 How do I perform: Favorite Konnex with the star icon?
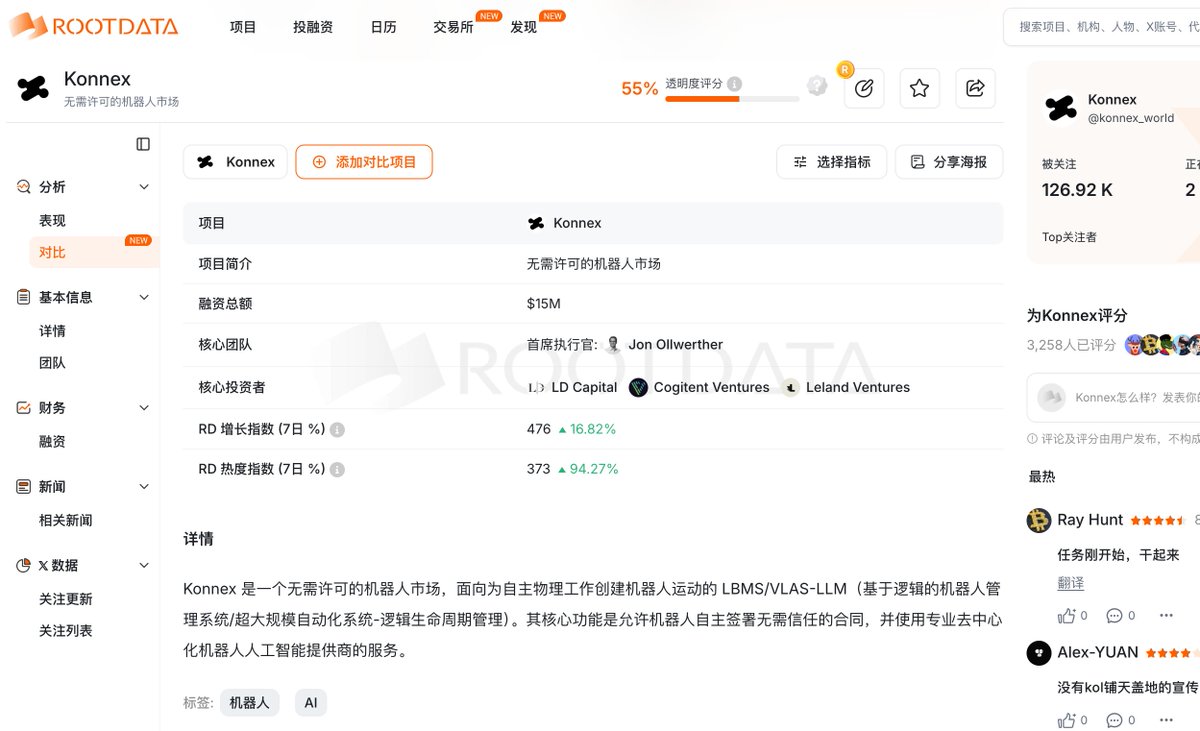[x=919, y=88]
